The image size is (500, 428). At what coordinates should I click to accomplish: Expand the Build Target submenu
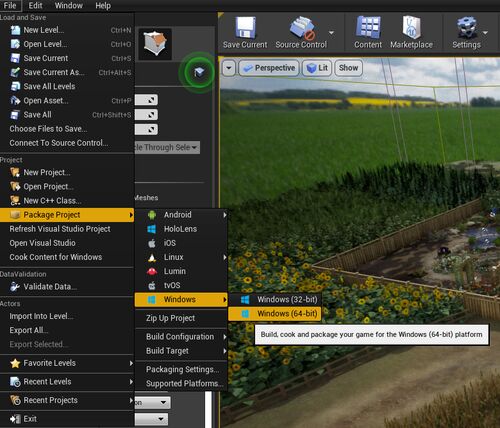(x=181, y=351)
